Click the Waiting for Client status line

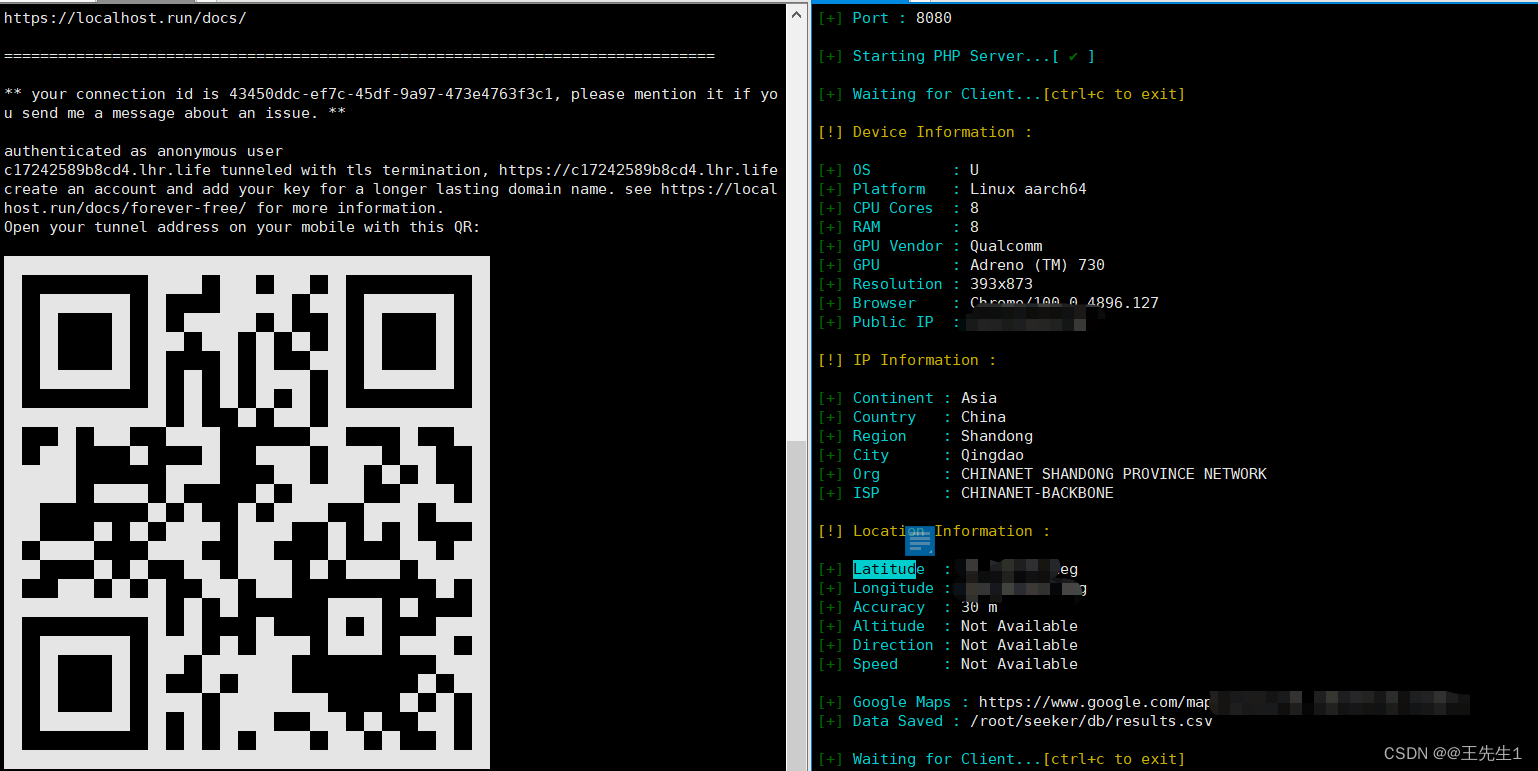click(1004, 758)
